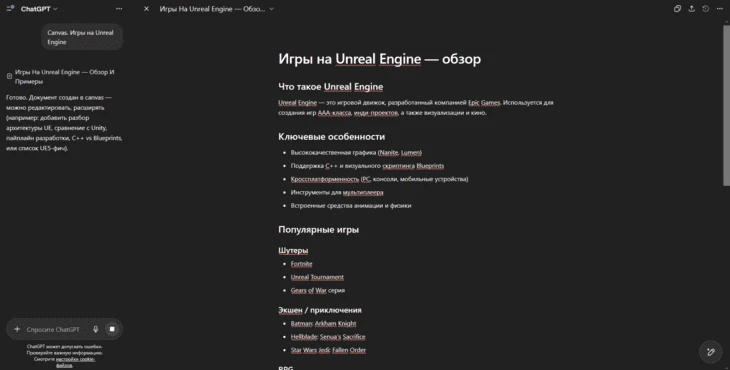Image resolution: width=730 pixels, height=370 pixels.
Task: Click the 'Инструменты для мультиплеера' bullet
Action: (337, 193)
